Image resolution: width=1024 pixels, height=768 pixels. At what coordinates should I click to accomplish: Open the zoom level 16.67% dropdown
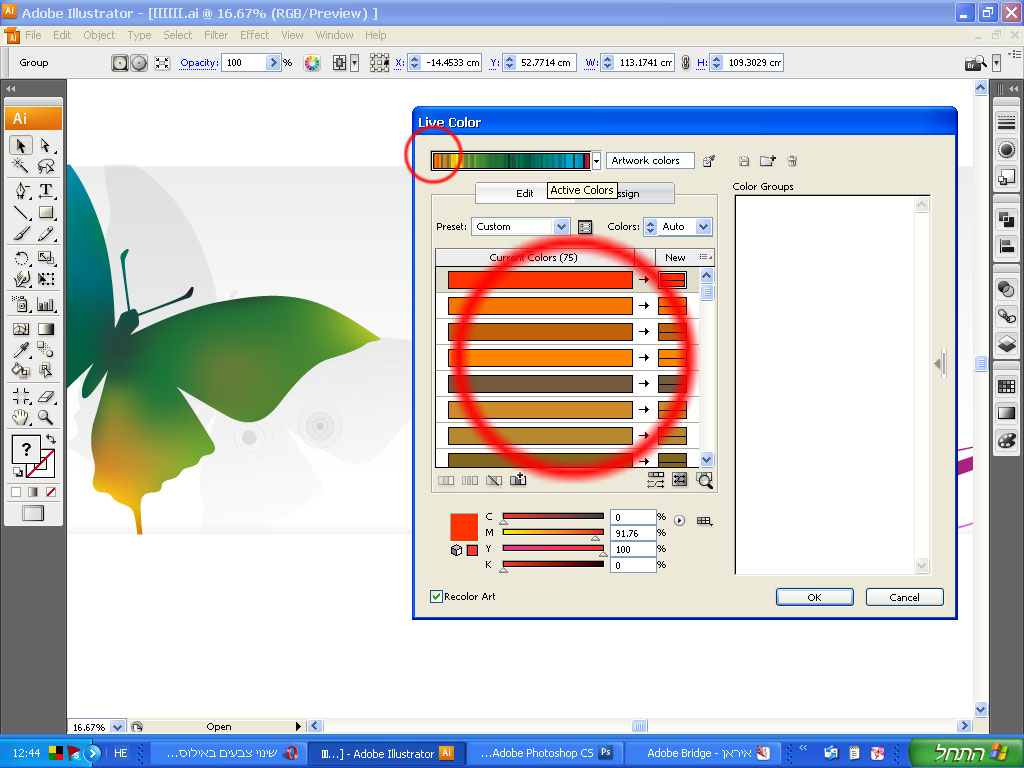coord(118,726)
